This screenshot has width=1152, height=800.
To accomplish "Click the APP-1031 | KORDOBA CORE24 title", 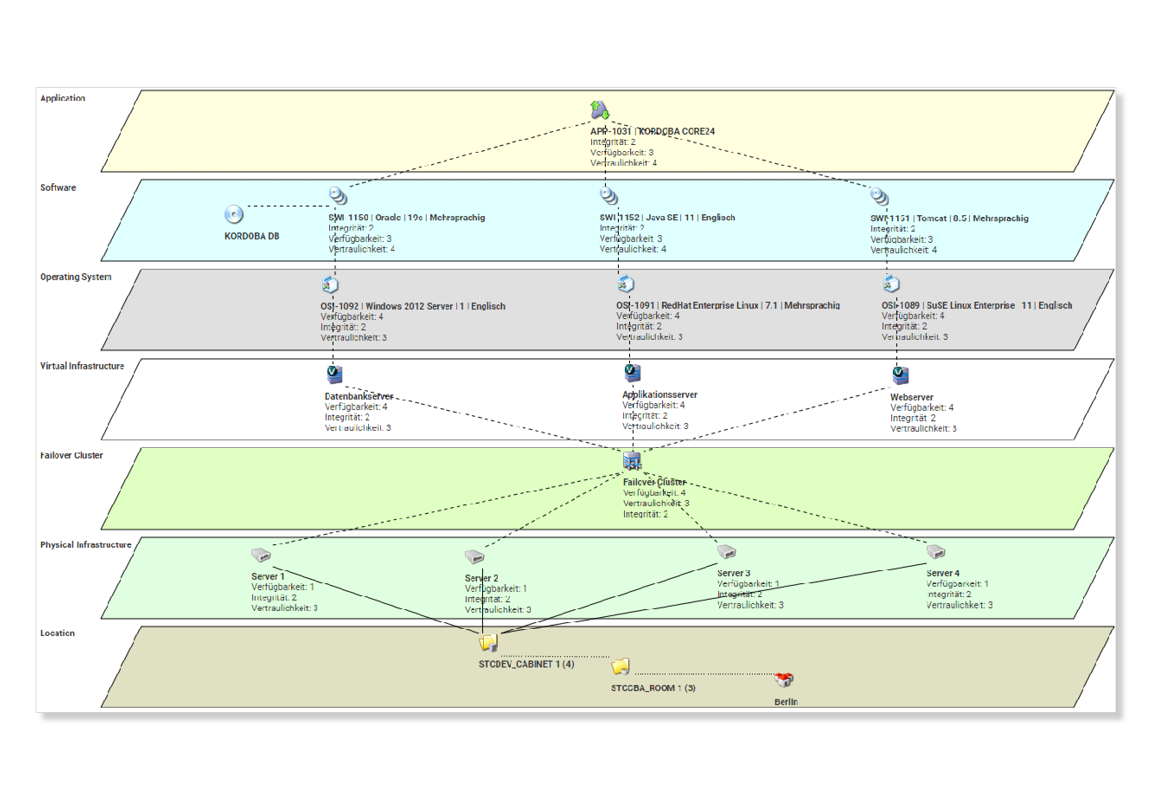I will pyautogui.click(x=652, y=131).
